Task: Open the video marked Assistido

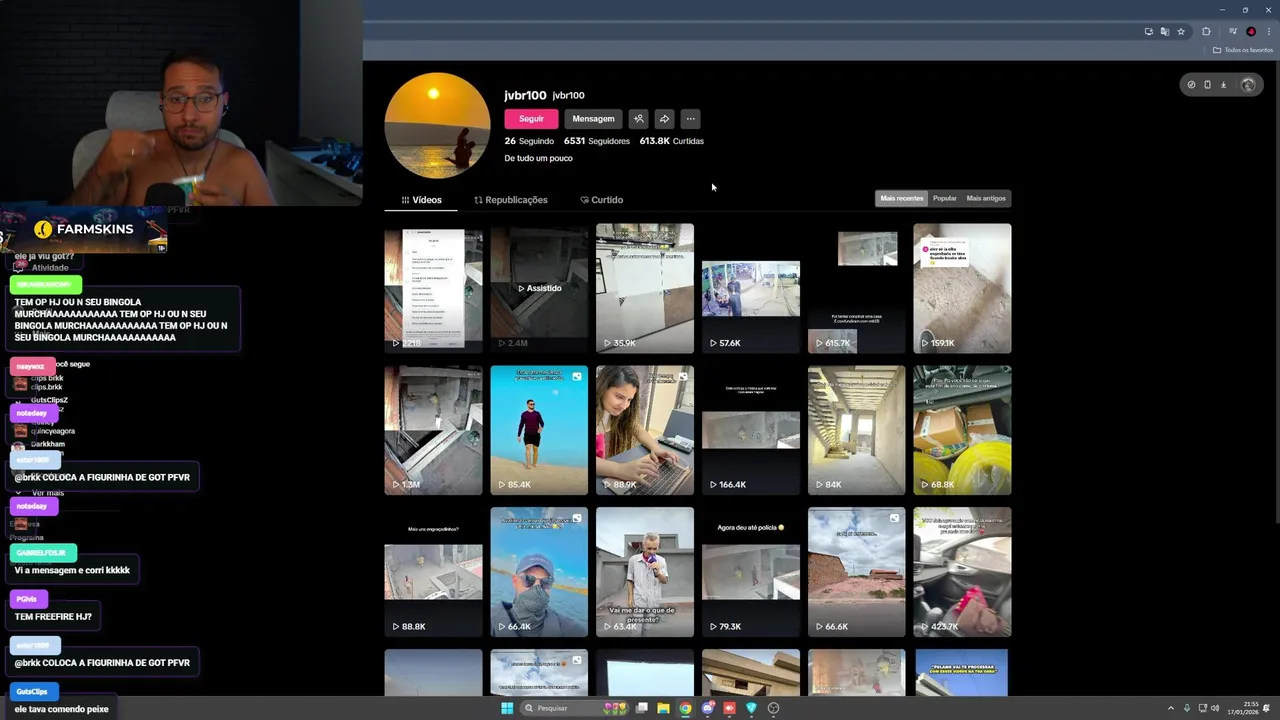Action: coord(539,288)
